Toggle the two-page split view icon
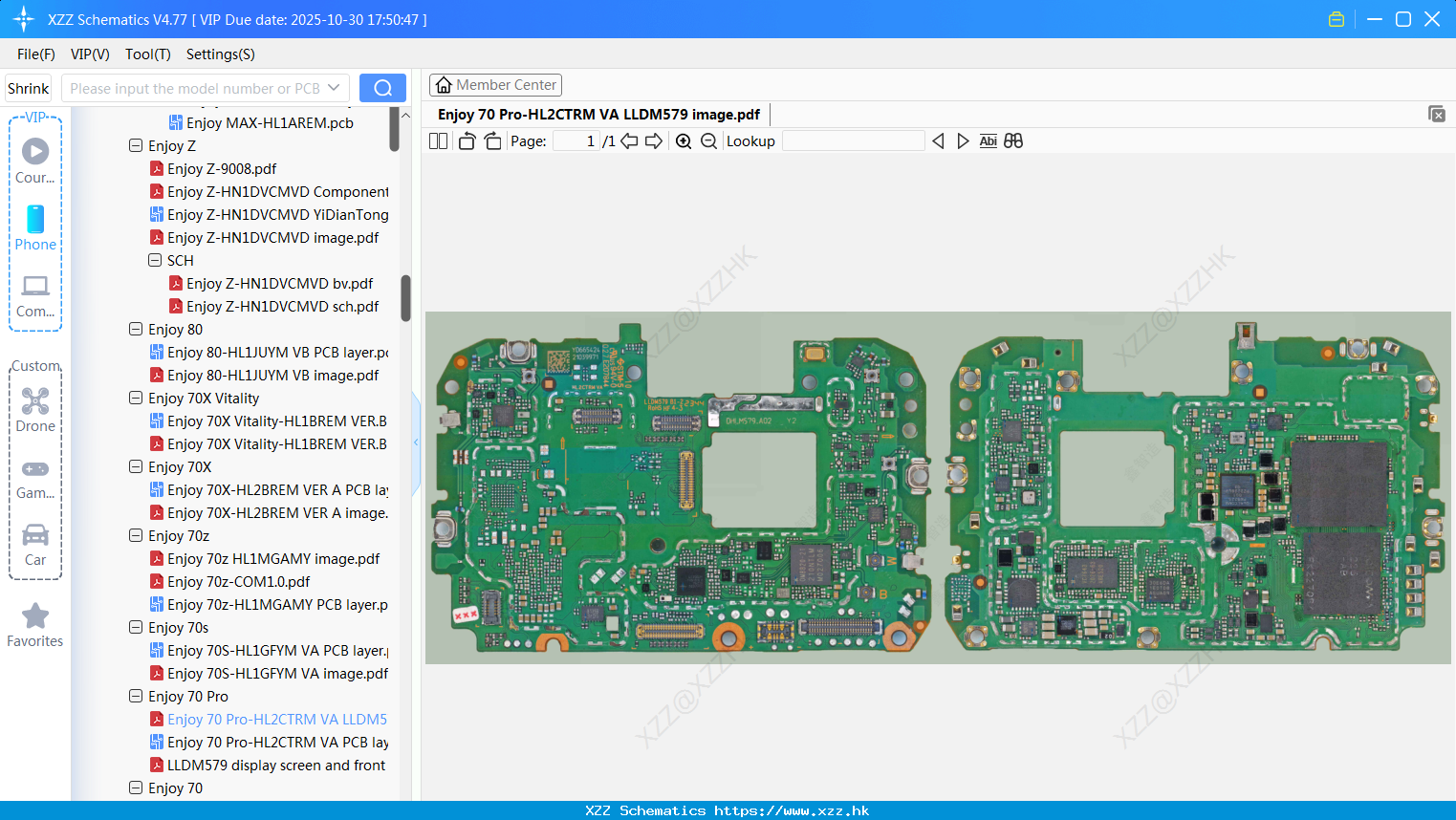The height and width of the screenshot is (820, 1456). [438, 141]
